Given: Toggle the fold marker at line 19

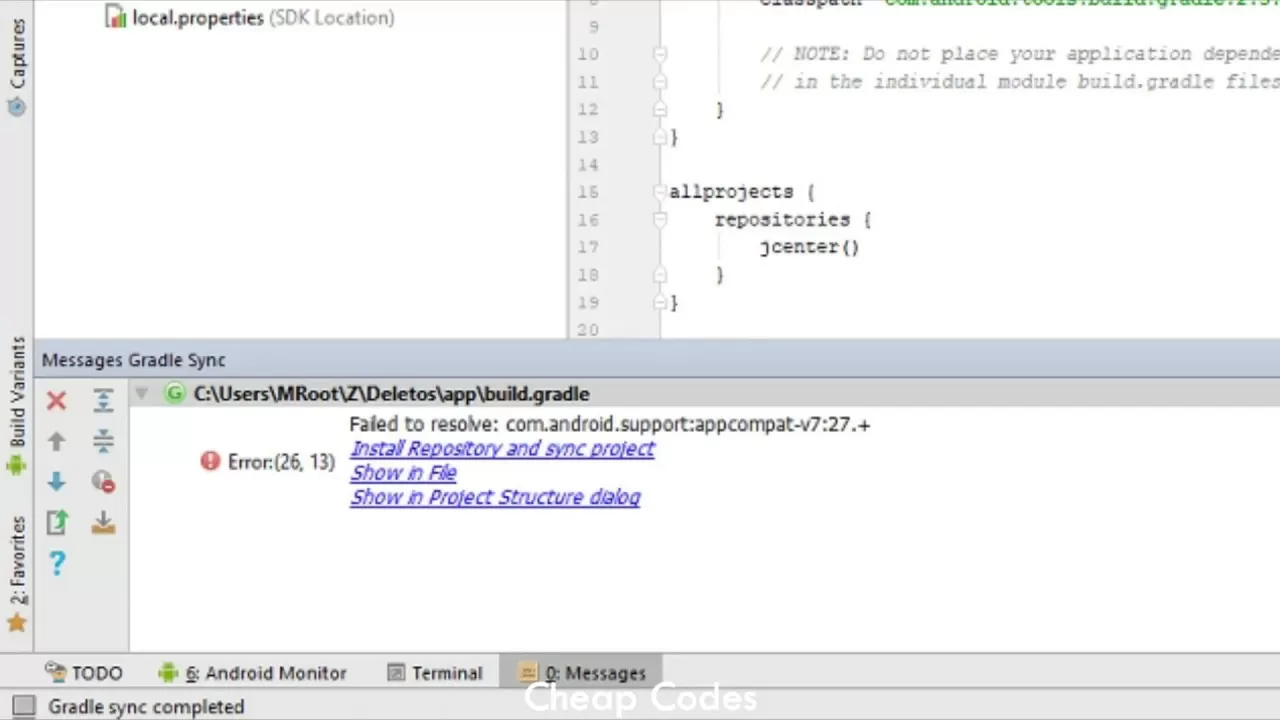Looking at the screenshot, I should pos(660,302).
